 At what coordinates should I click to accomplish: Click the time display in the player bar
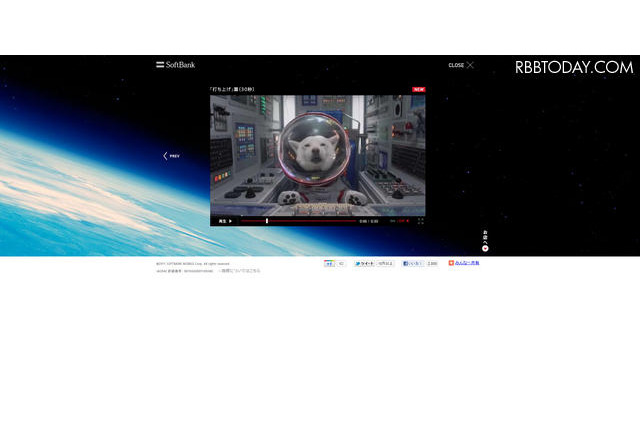click(369, 221)
